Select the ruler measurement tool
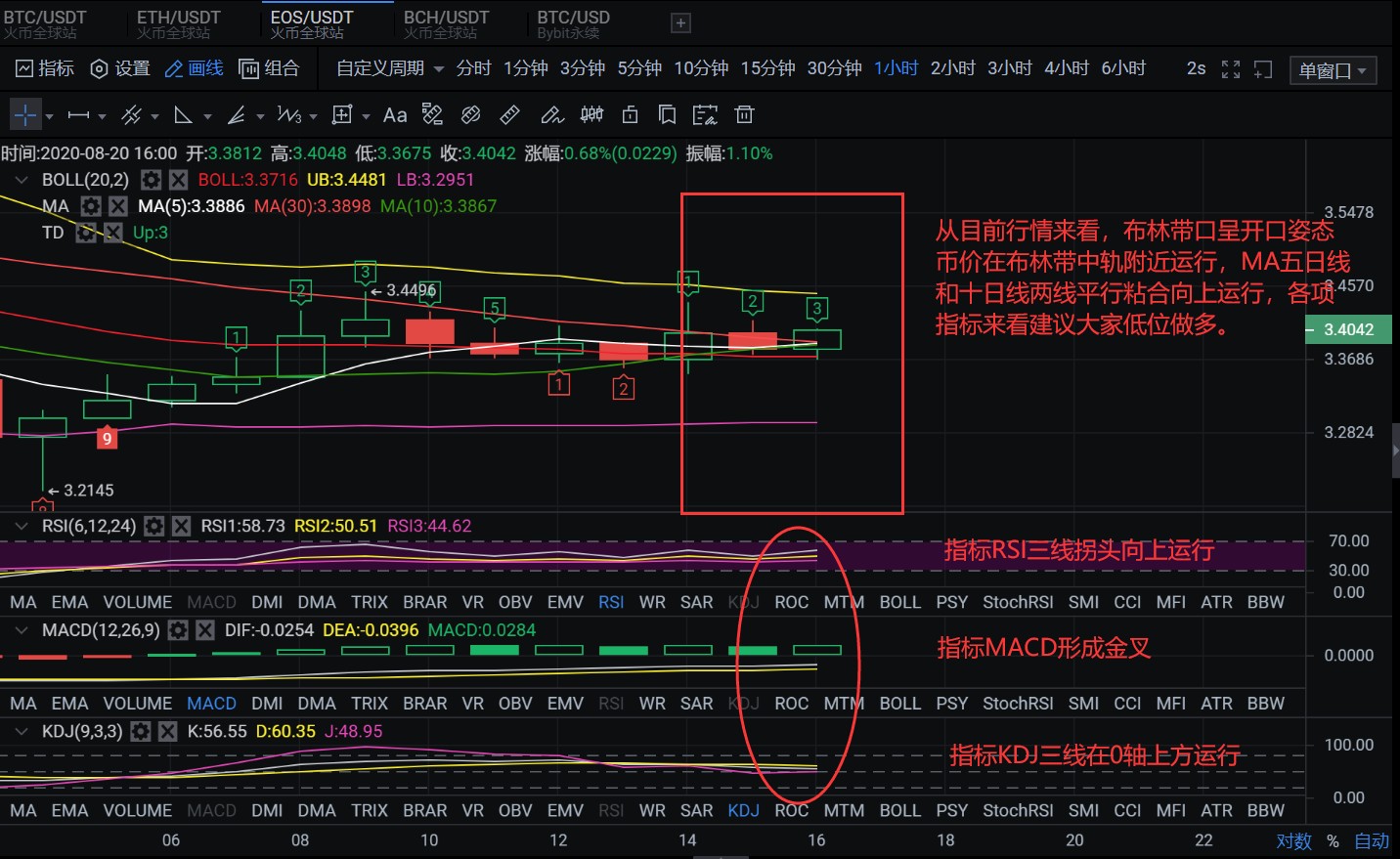Screen dimensions: 1400x859 pyautogui.click(x=509, y=115)
